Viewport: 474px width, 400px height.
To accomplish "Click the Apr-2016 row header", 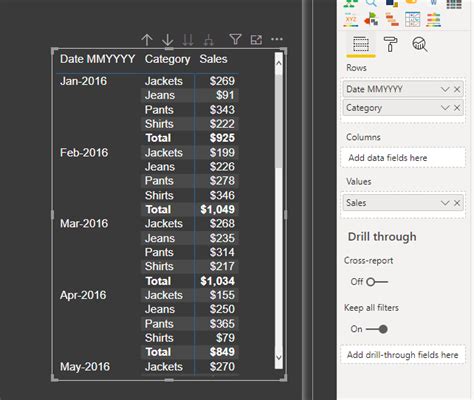I will coord(83,295).
